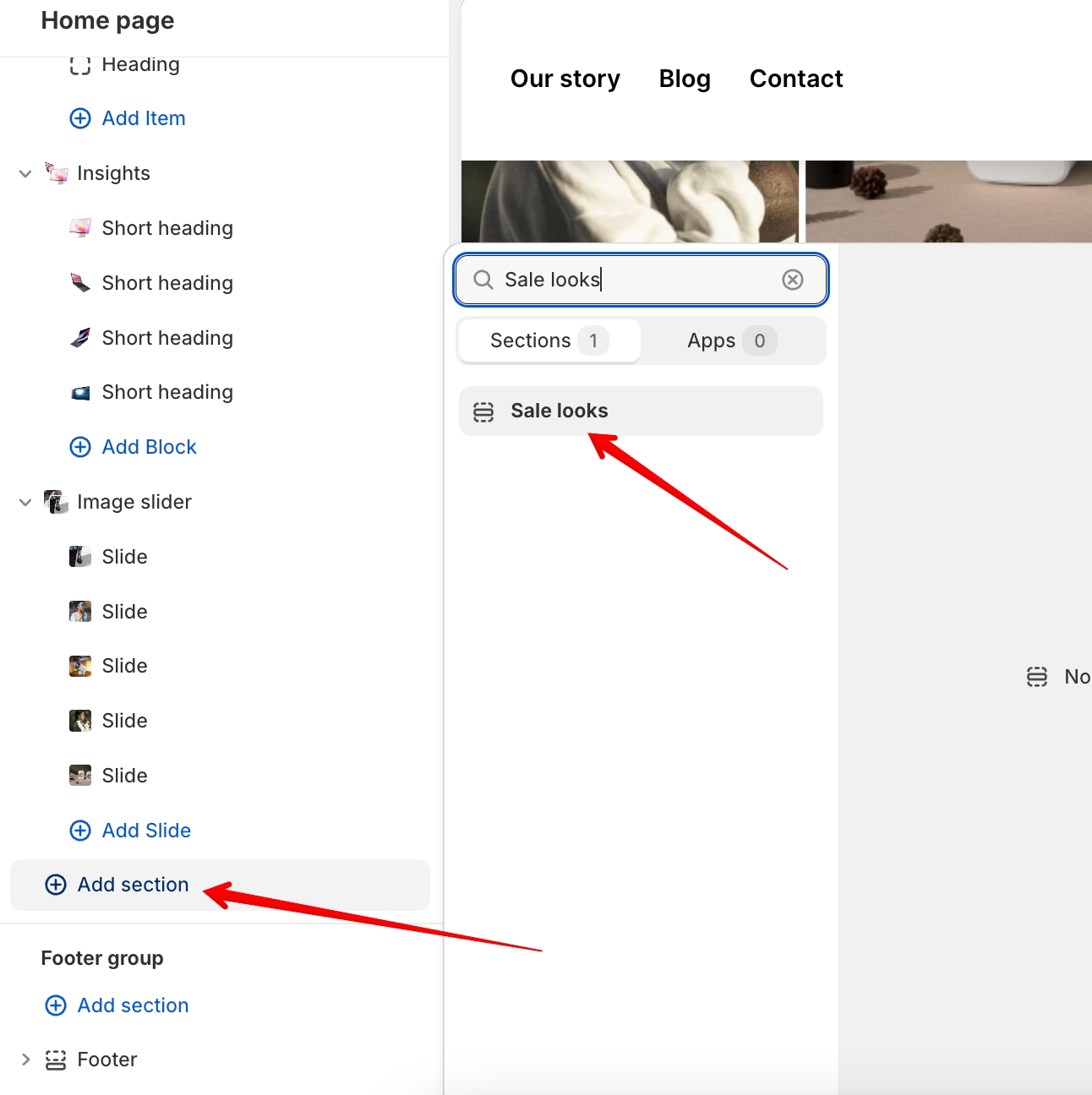
Task: Select the first Short heading block
Action: click(167, 228)
